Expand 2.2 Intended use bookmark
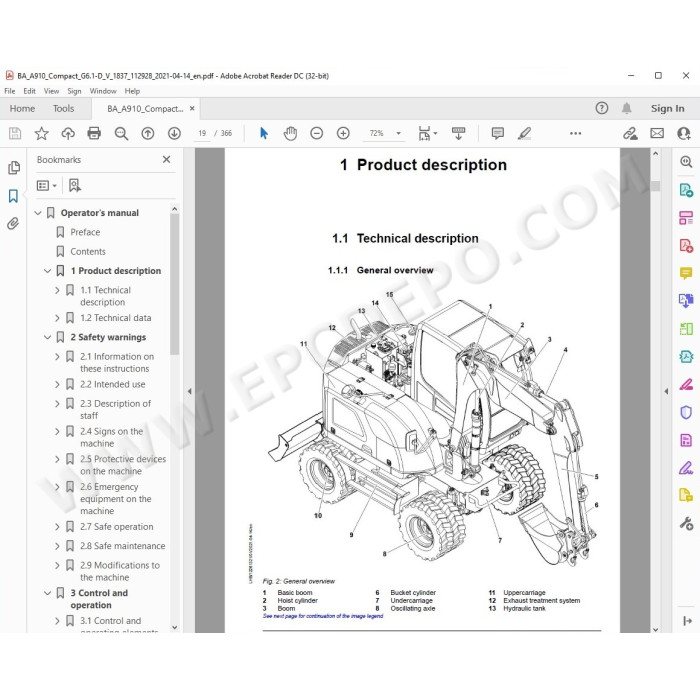 [x=57, y=384]
